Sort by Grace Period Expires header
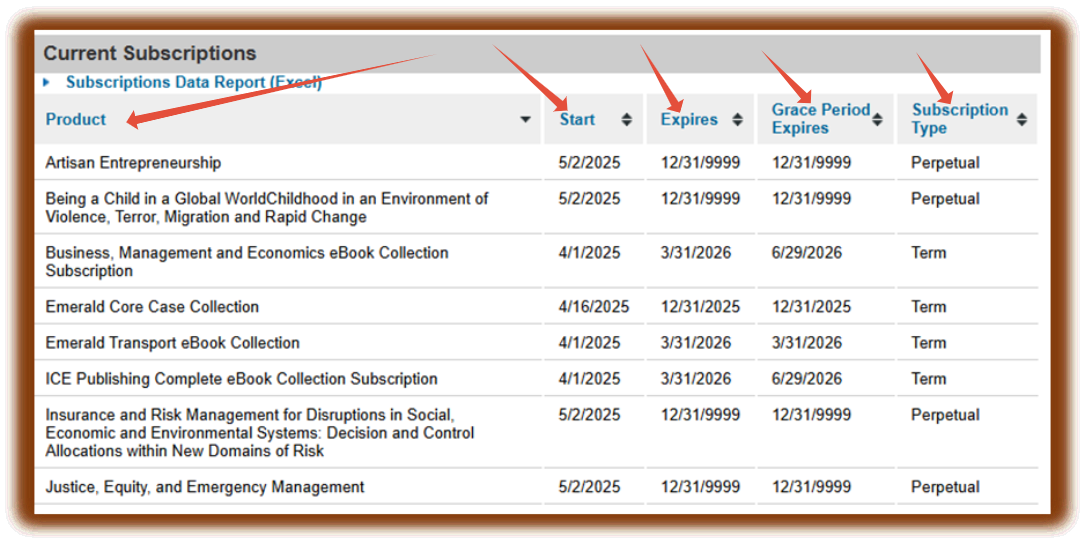1085x544 pixels. 821,119
